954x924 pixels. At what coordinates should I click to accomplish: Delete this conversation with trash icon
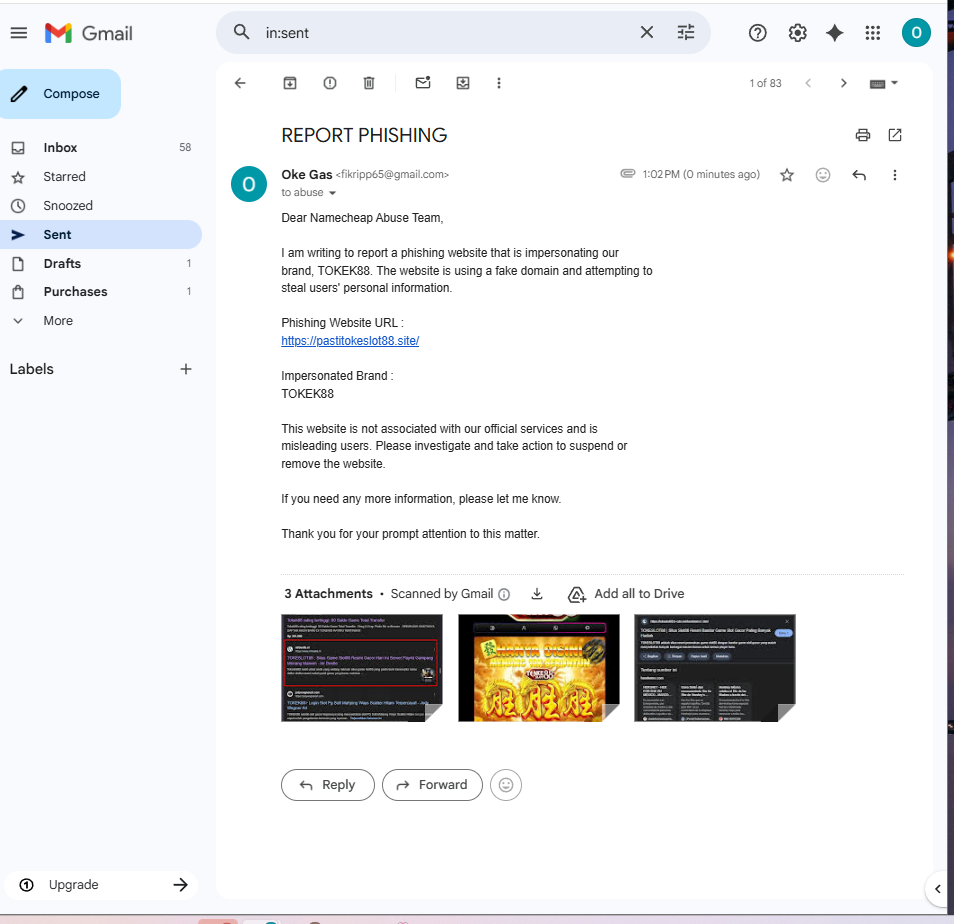pos(369,83)
